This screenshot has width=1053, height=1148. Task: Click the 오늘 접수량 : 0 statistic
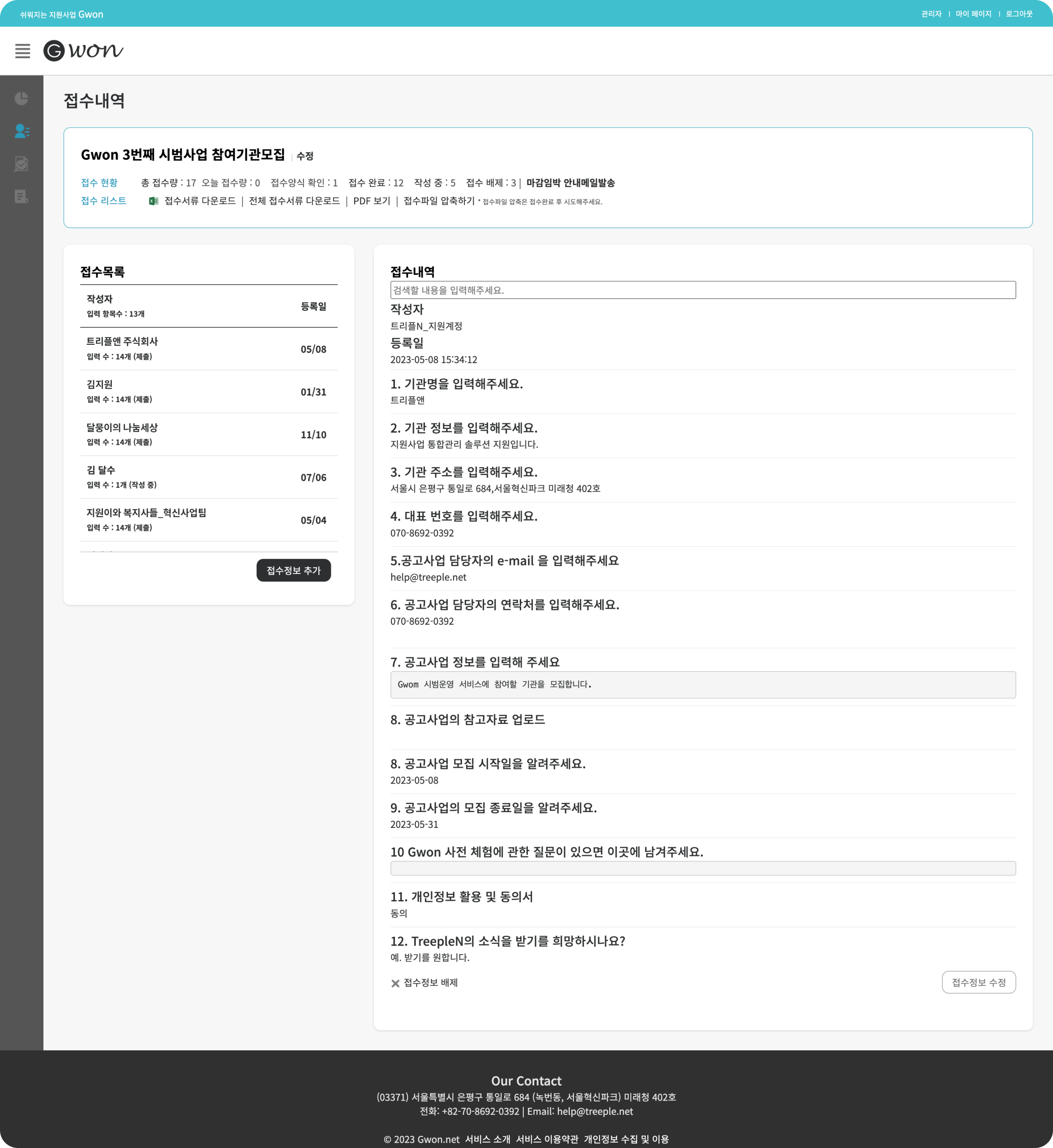[231, 183]
